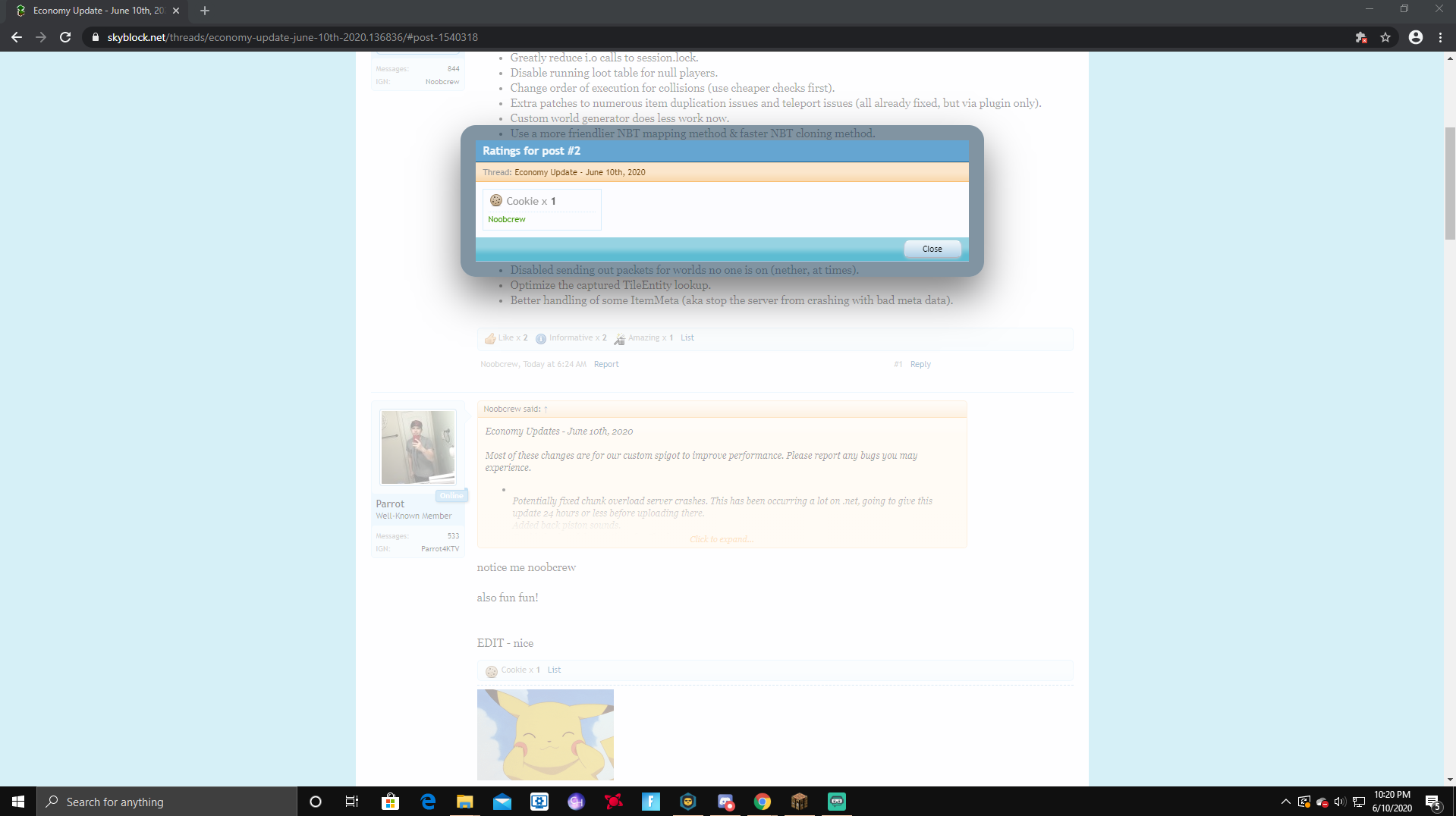Open the notification action center

1433,802
